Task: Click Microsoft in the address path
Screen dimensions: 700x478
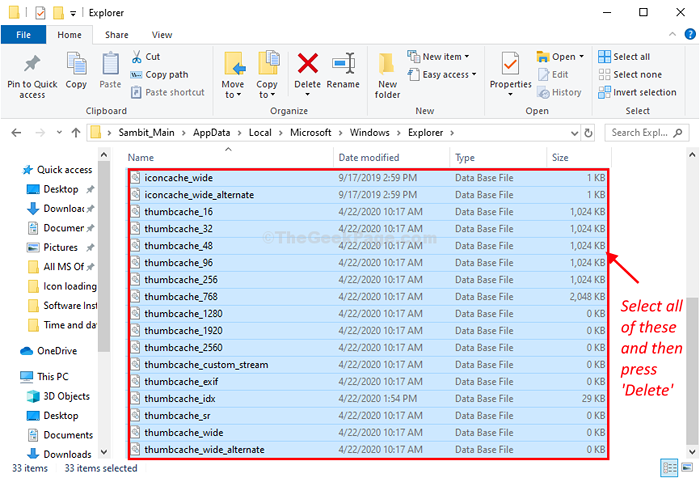Action: (x=311, y=133)
